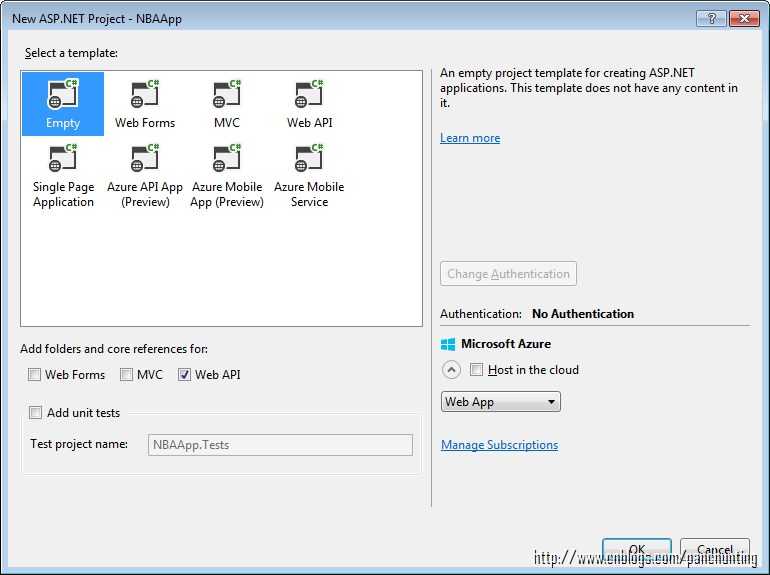Screen dimensions: 770x575
Task: Enable the Add unit tests checkbox
Action: [35, 412]
